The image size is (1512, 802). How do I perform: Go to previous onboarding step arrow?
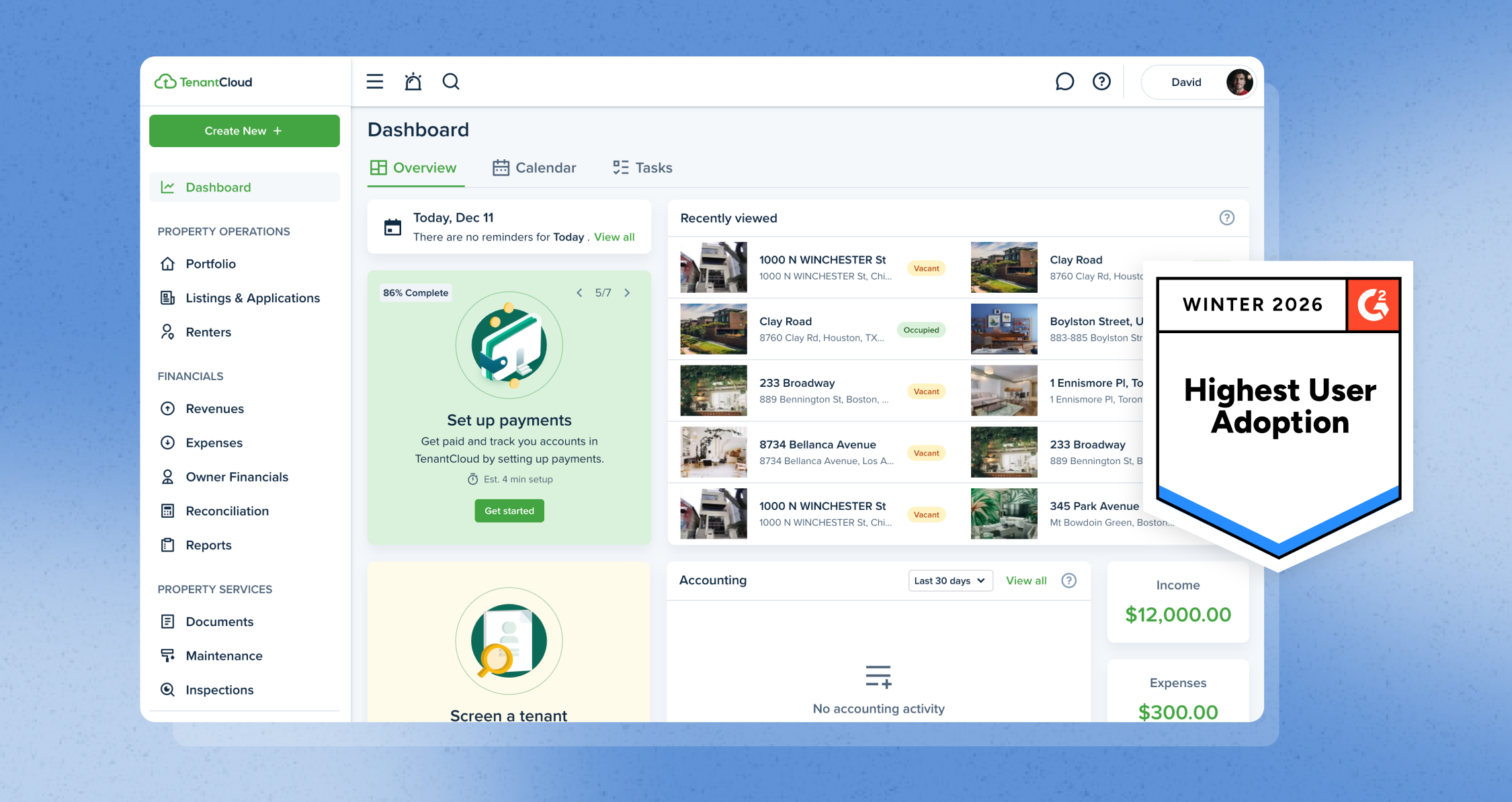579,293
